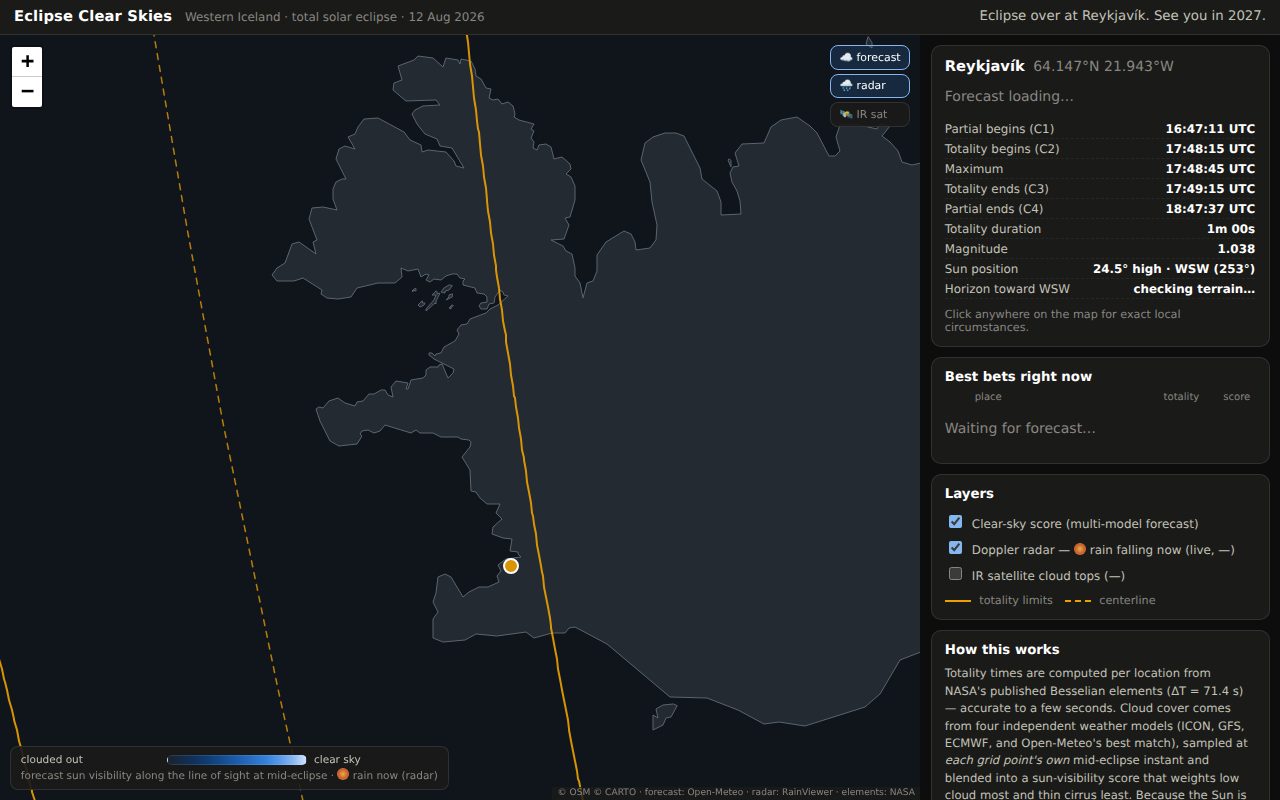Check IR satellite cloud tops checkbox
Viewport: 1280px width, 800px height.
pyautogui.click(x=955, y=574)
